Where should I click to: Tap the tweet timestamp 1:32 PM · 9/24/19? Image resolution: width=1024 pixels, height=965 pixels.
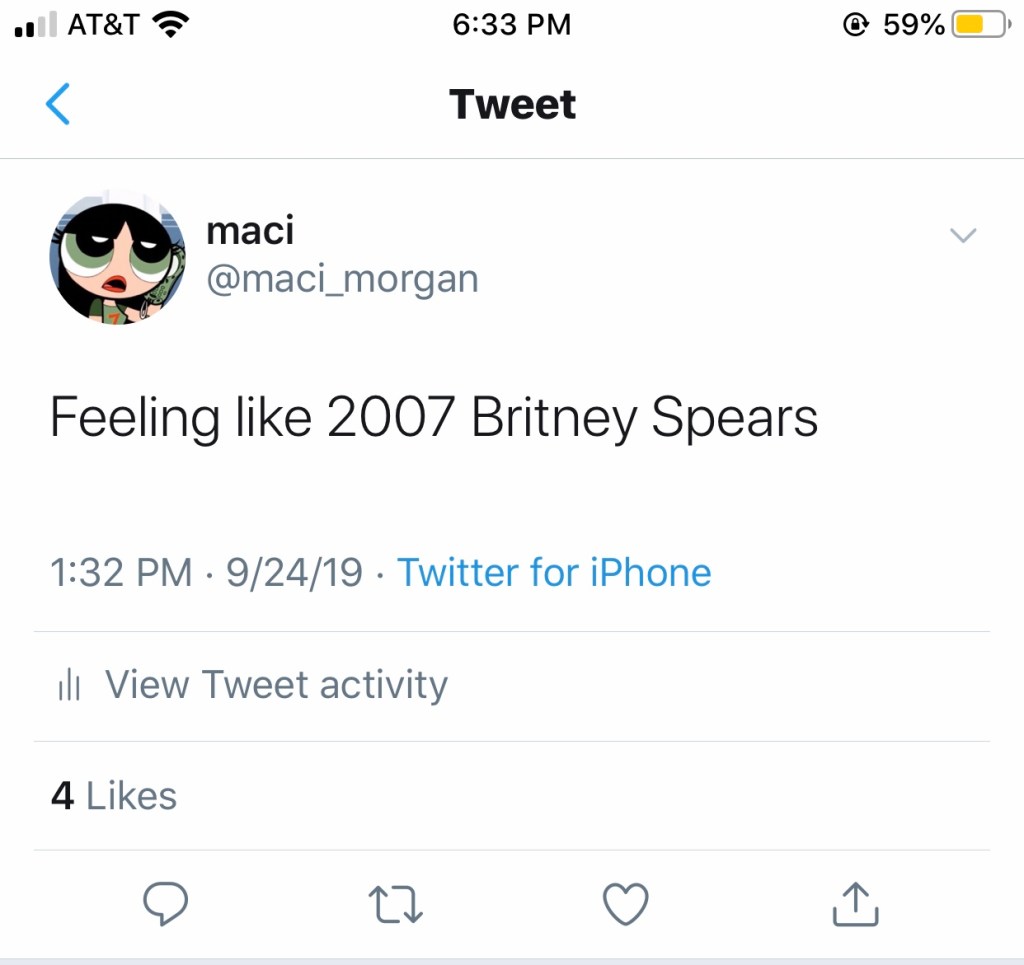206,573
